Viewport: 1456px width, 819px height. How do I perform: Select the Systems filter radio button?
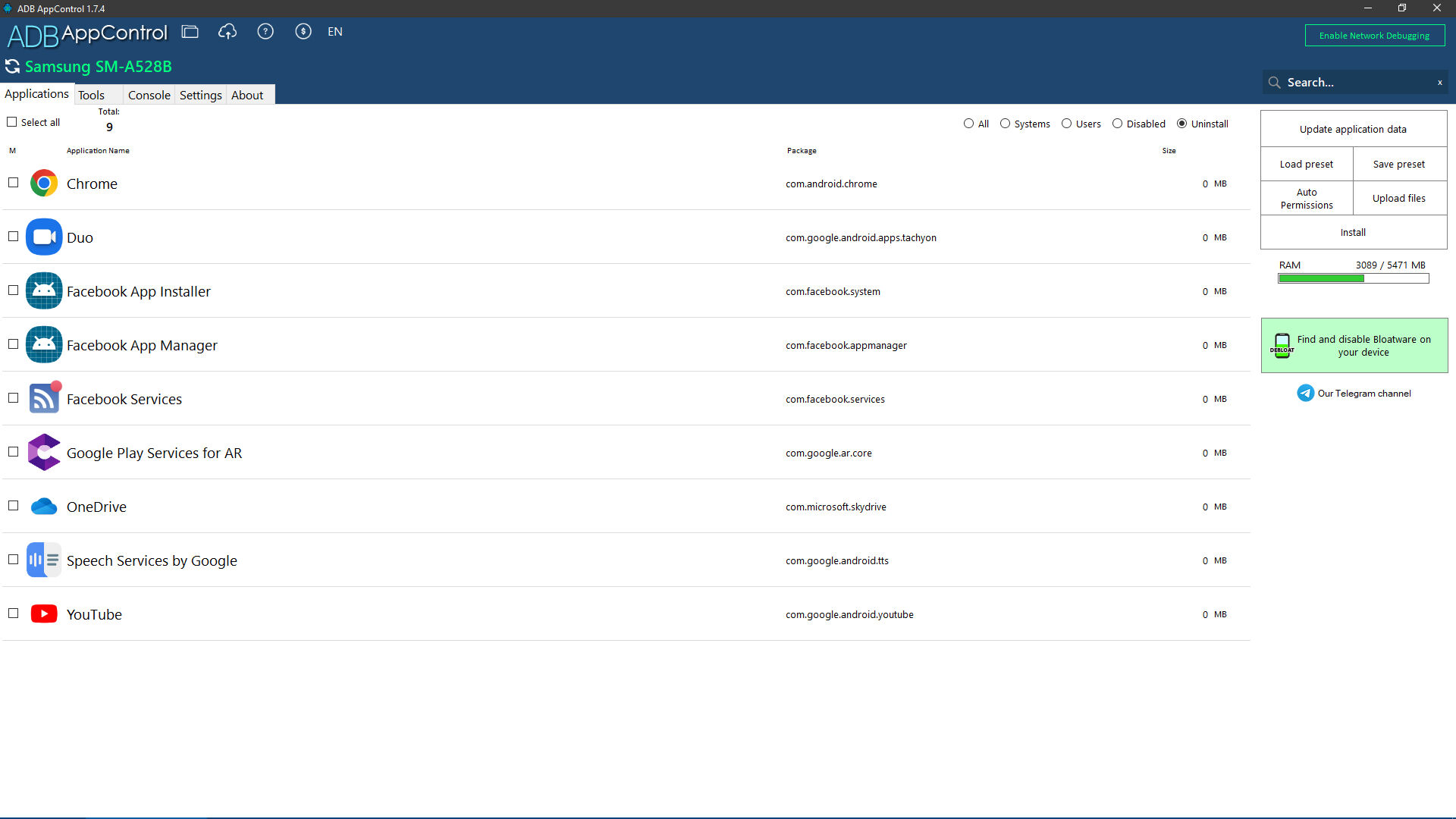click(x=1005, y=124)
